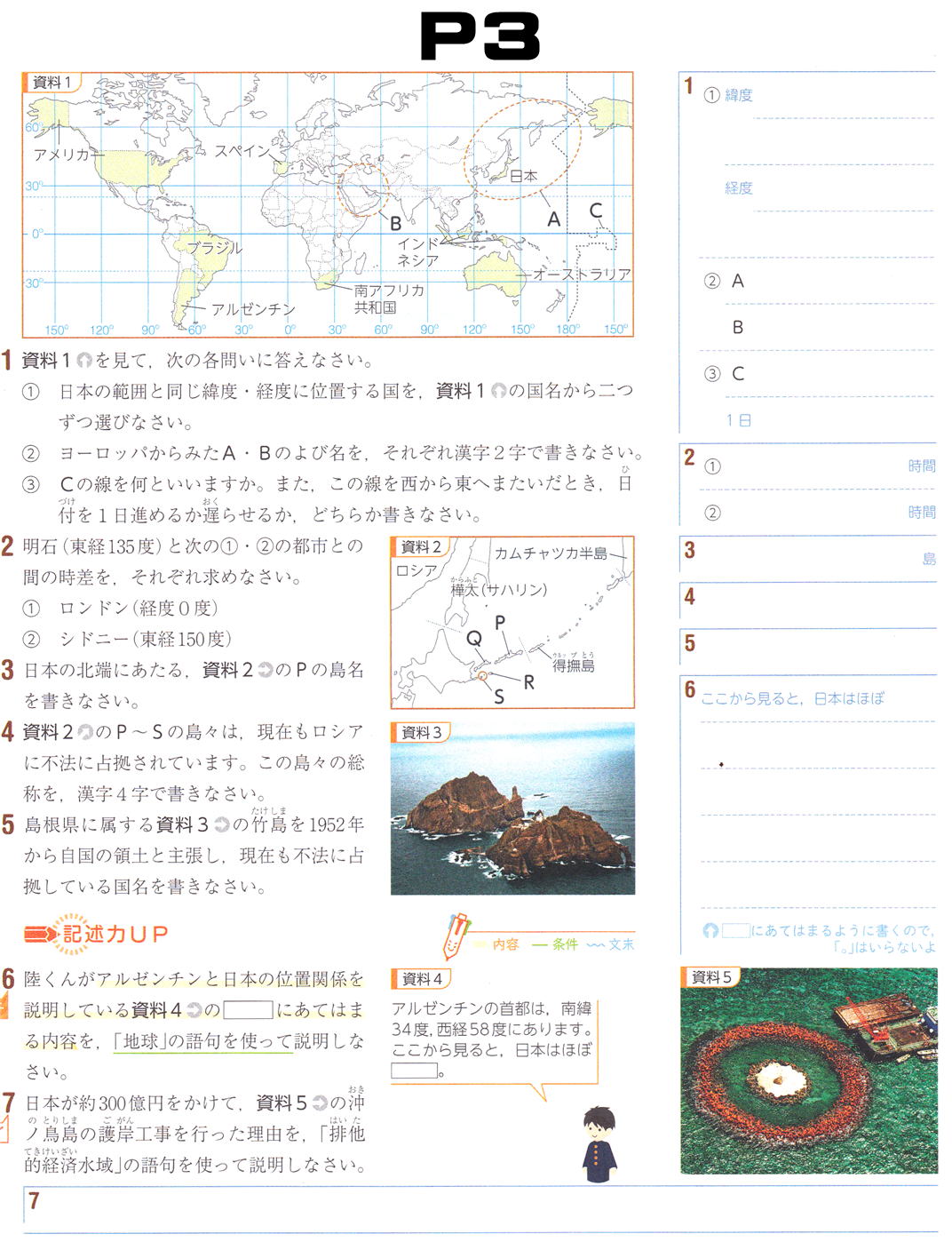Image resolution: width=952 pixels, height=1242 pixels.
Task: Click the 日本 label on the world map
Action: click(524, 176)
